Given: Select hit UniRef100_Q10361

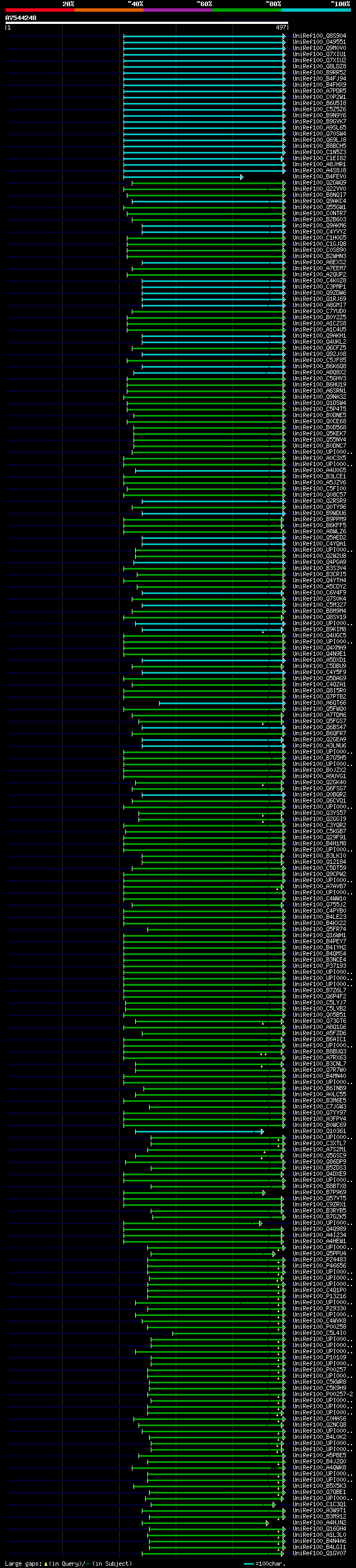Looking at the screenshot, I should click(319, 1131).
